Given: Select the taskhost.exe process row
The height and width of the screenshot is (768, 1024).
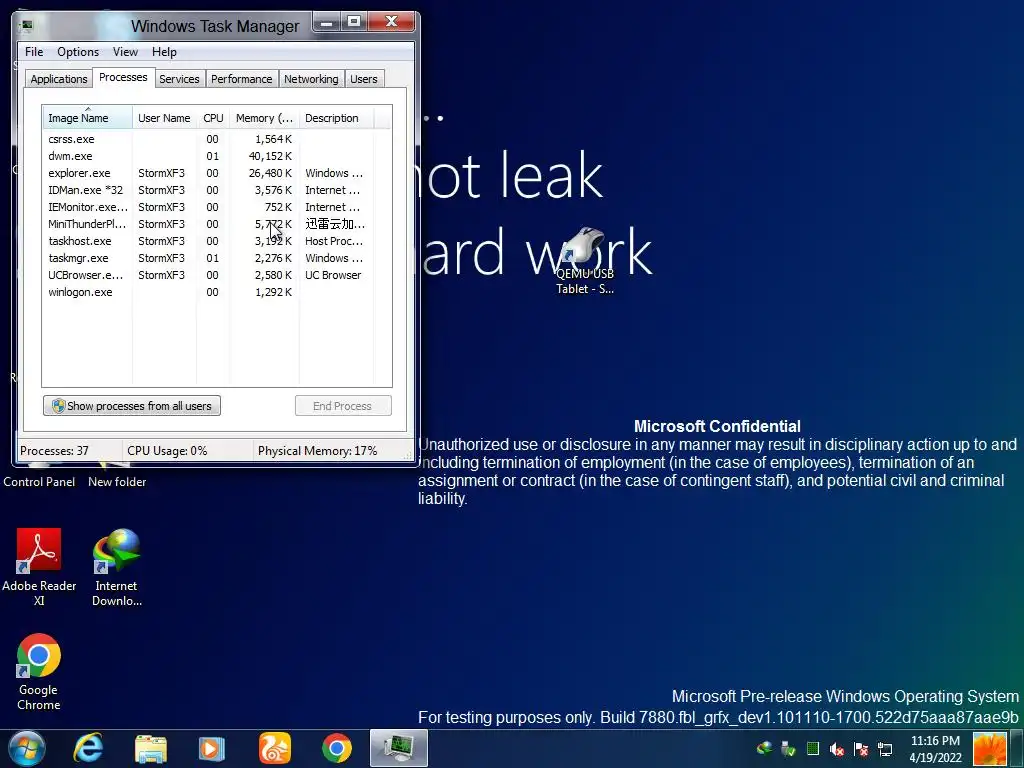Looking at the screenshot, I should [217, 241].
